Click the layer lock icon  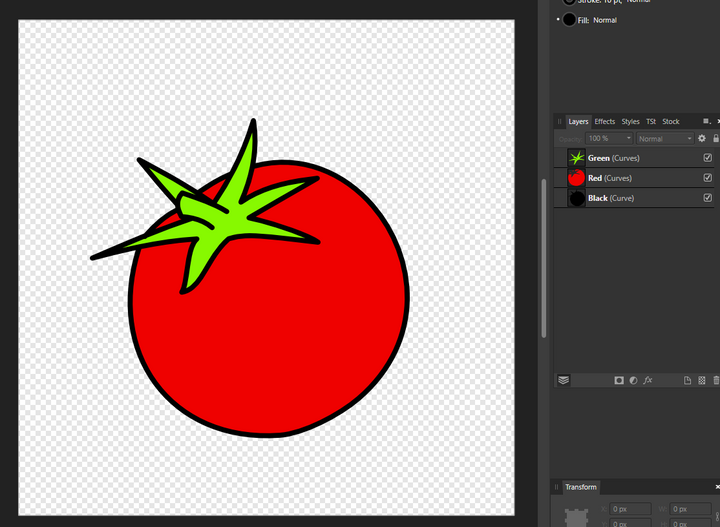click(715, 138)
